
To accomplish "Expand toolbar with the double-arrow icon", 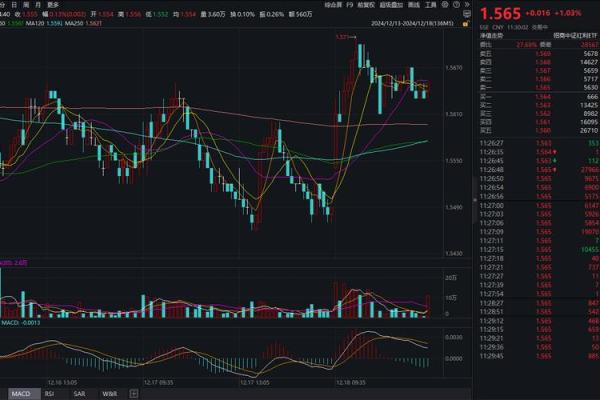I will point(467,5).
